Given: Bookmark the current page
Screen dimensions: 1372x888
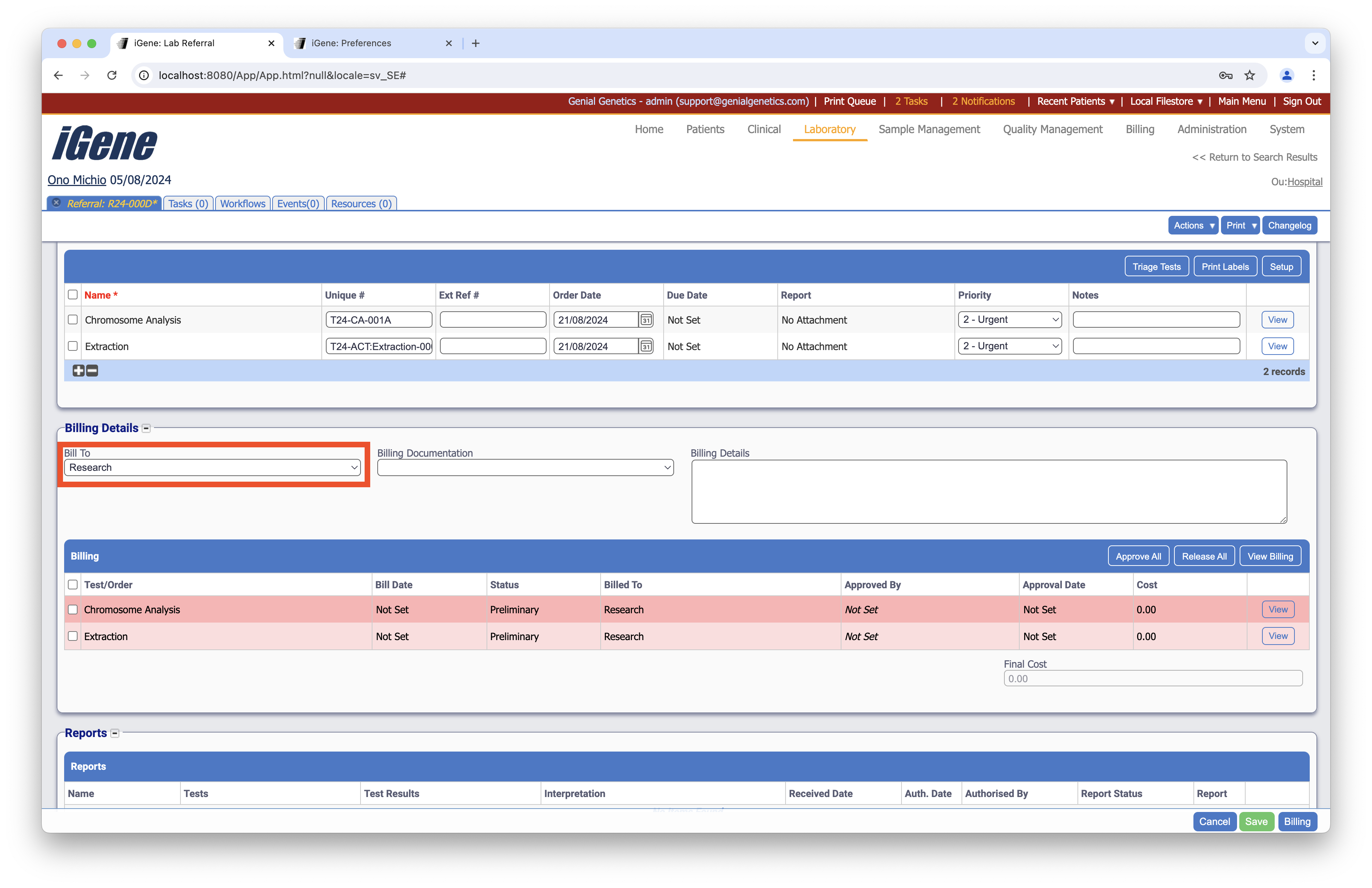Looking at the screenshot, I should [1250, 75].
